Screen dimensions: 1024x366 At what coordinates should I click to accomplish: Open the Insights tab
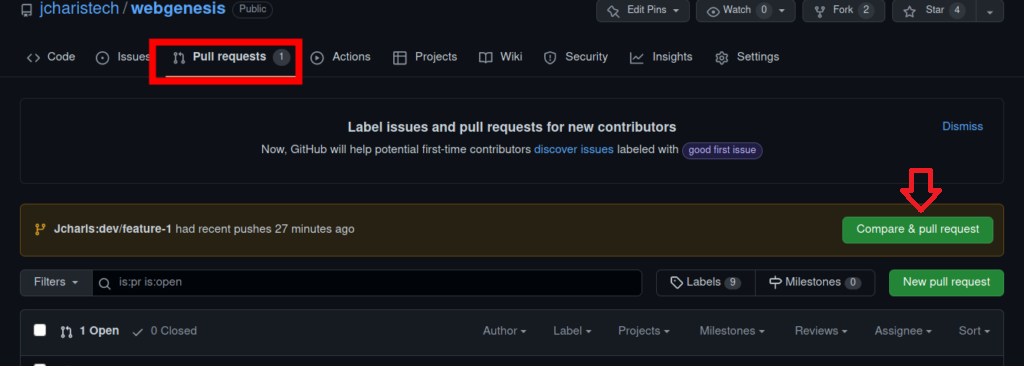point(661,58)
